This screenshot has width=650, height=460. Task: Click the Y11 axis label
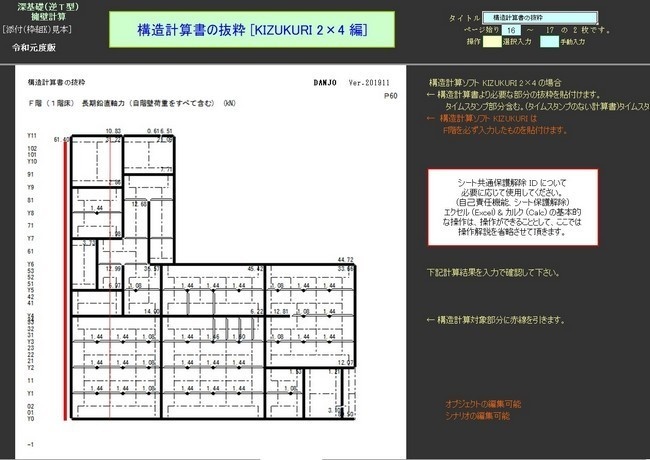click(x=32, y=136)
